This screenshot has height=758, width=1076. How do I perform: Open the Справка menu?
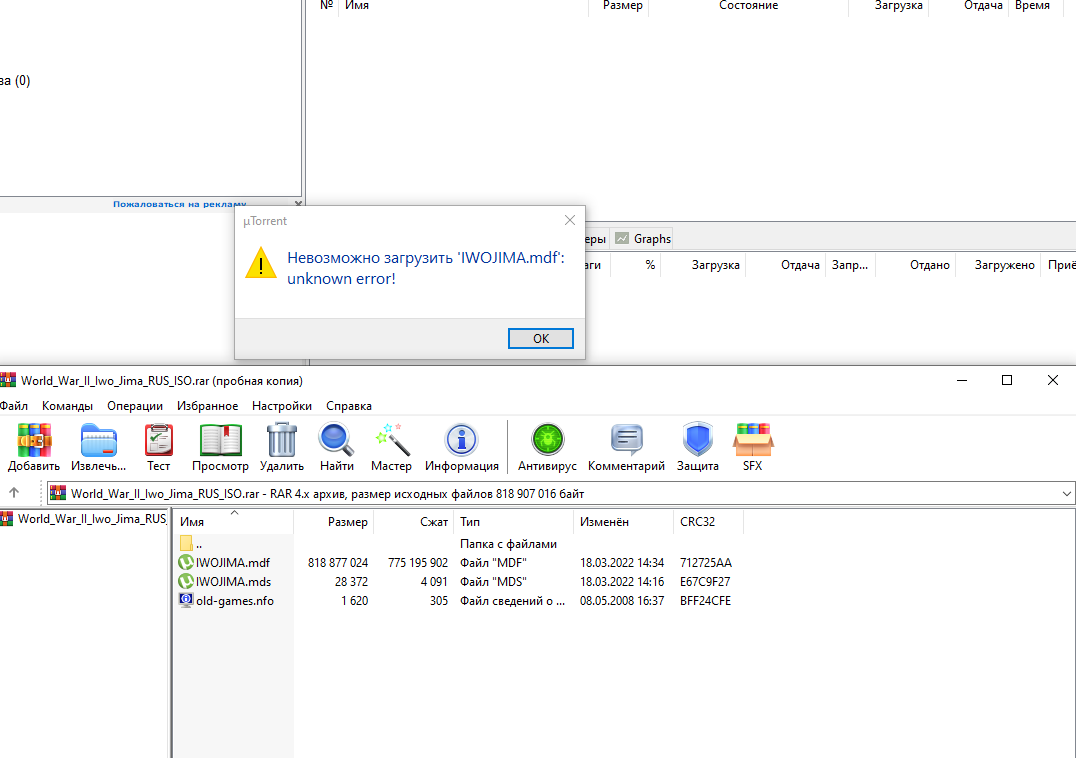(349, 405)
